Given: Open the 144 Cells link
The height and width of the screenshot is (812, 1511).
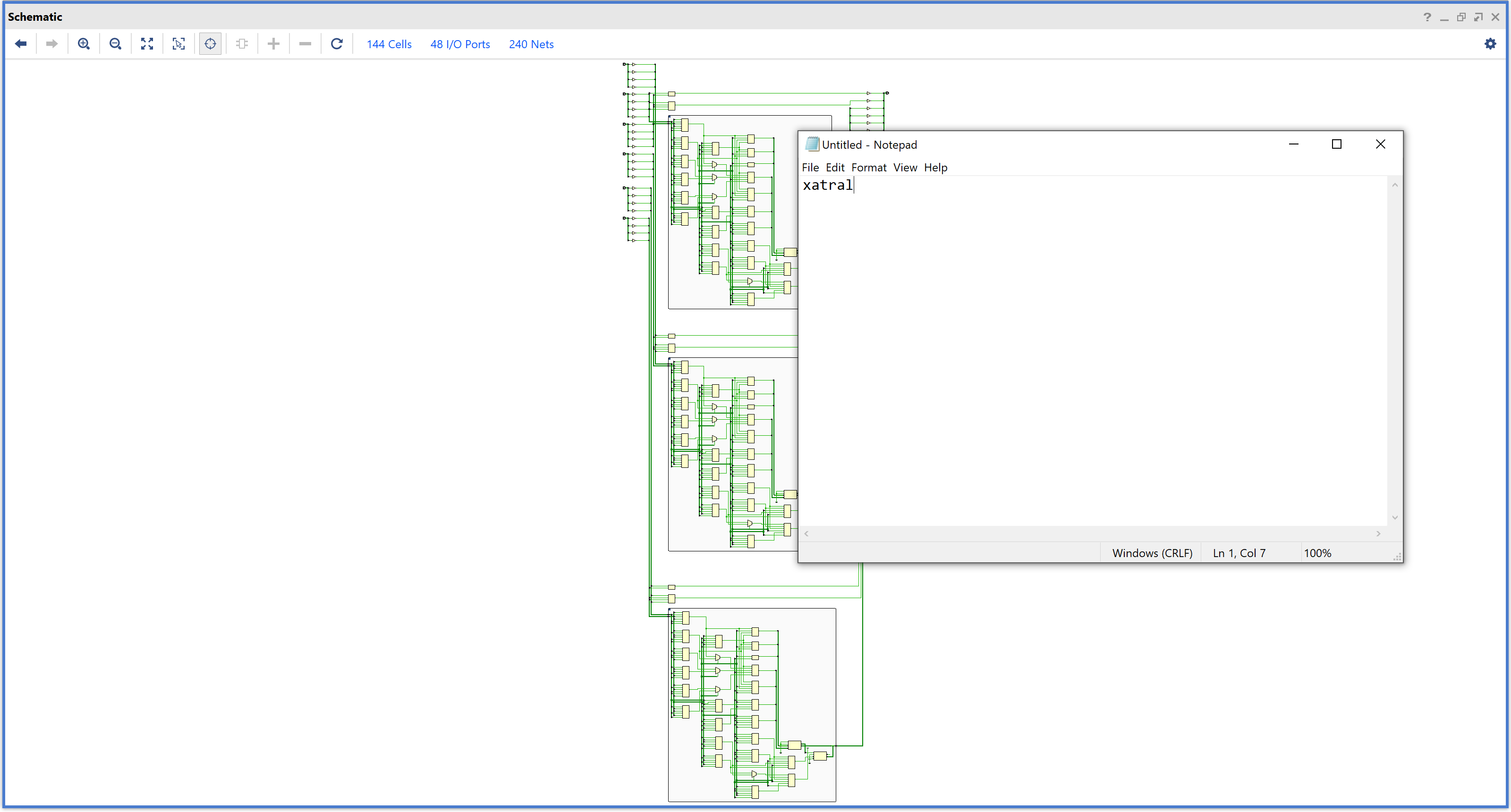Looking at the screenshot, I should 389,44.
